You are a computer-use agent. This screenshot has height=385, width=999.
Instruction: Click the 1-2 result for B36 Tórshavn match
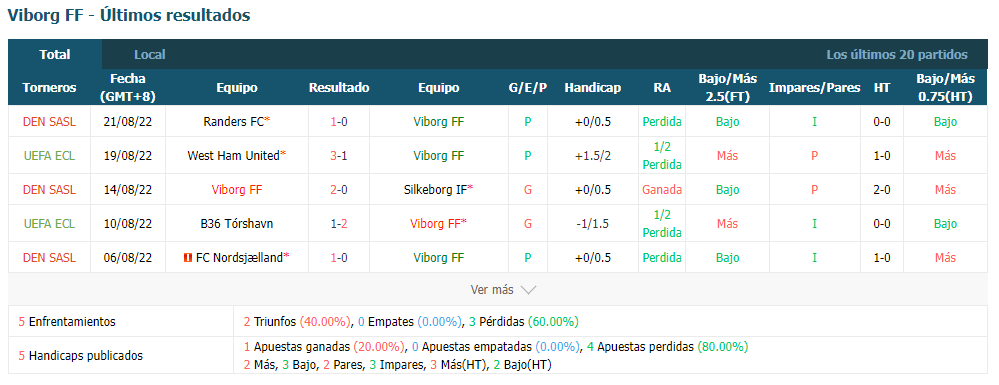339,224
